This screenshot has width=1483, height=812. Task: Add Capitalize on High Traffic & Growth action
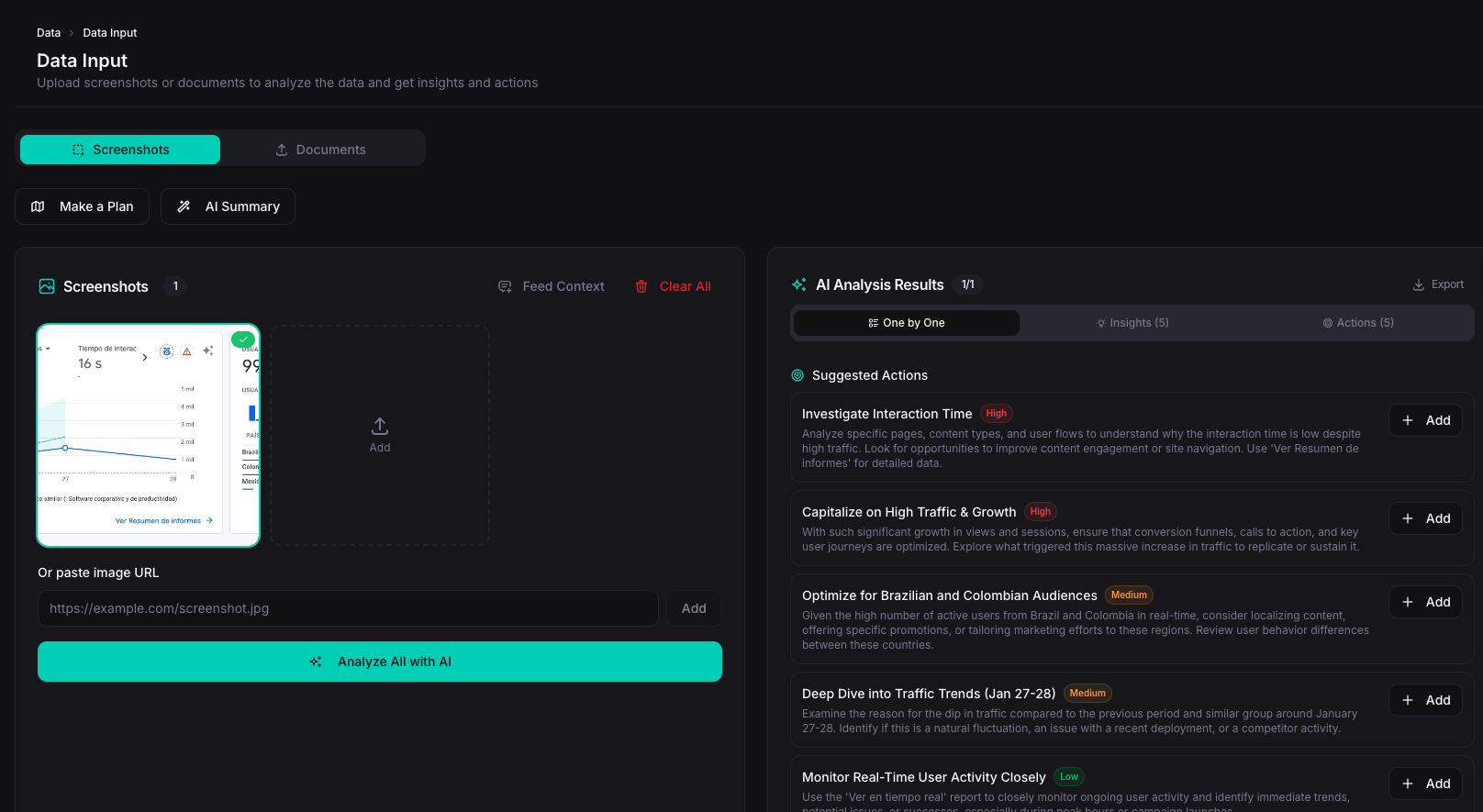pos(1425,518)
